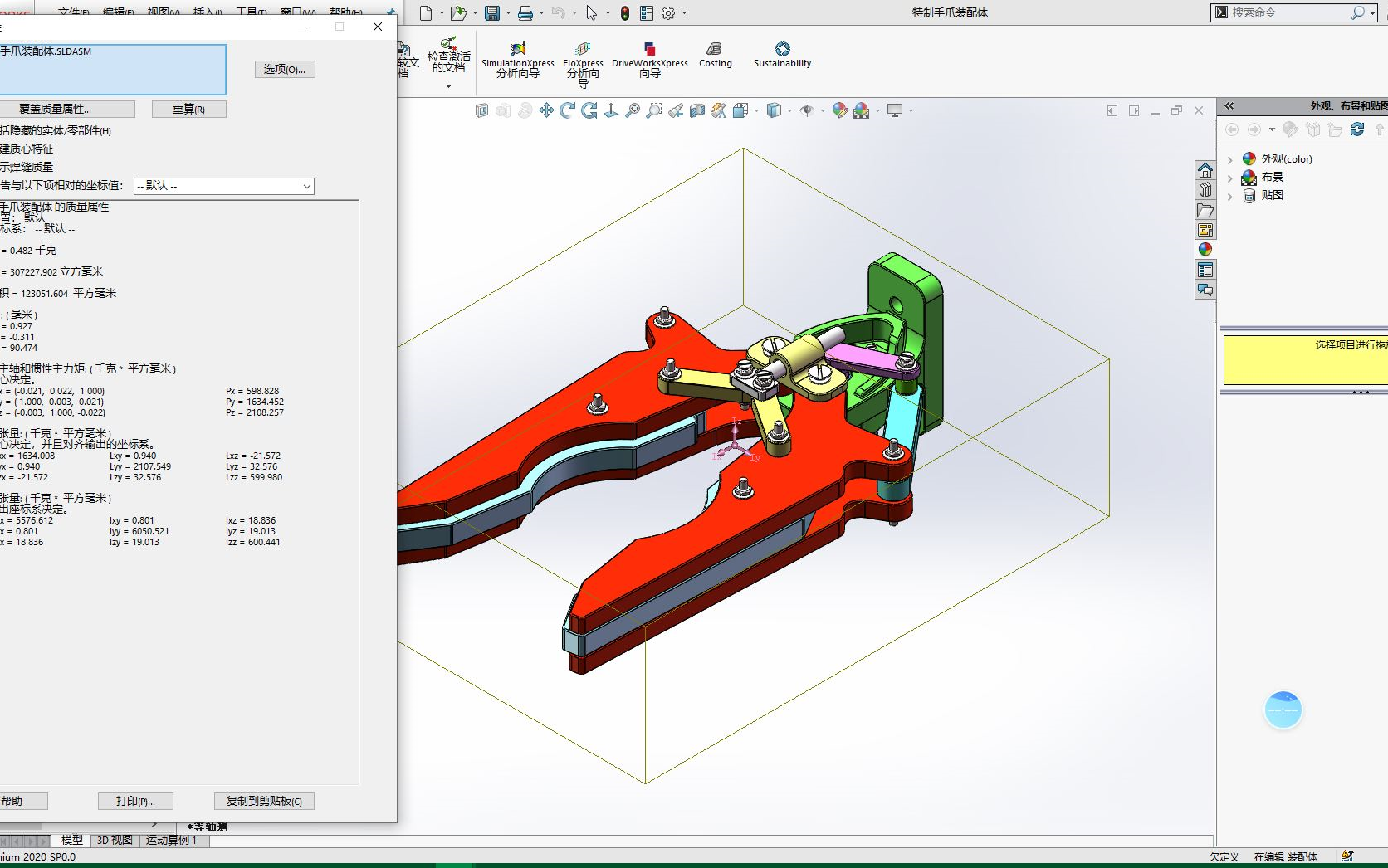Open SOLIDWORKS Forum chat tab in task pane

[x=1205, y=290]
